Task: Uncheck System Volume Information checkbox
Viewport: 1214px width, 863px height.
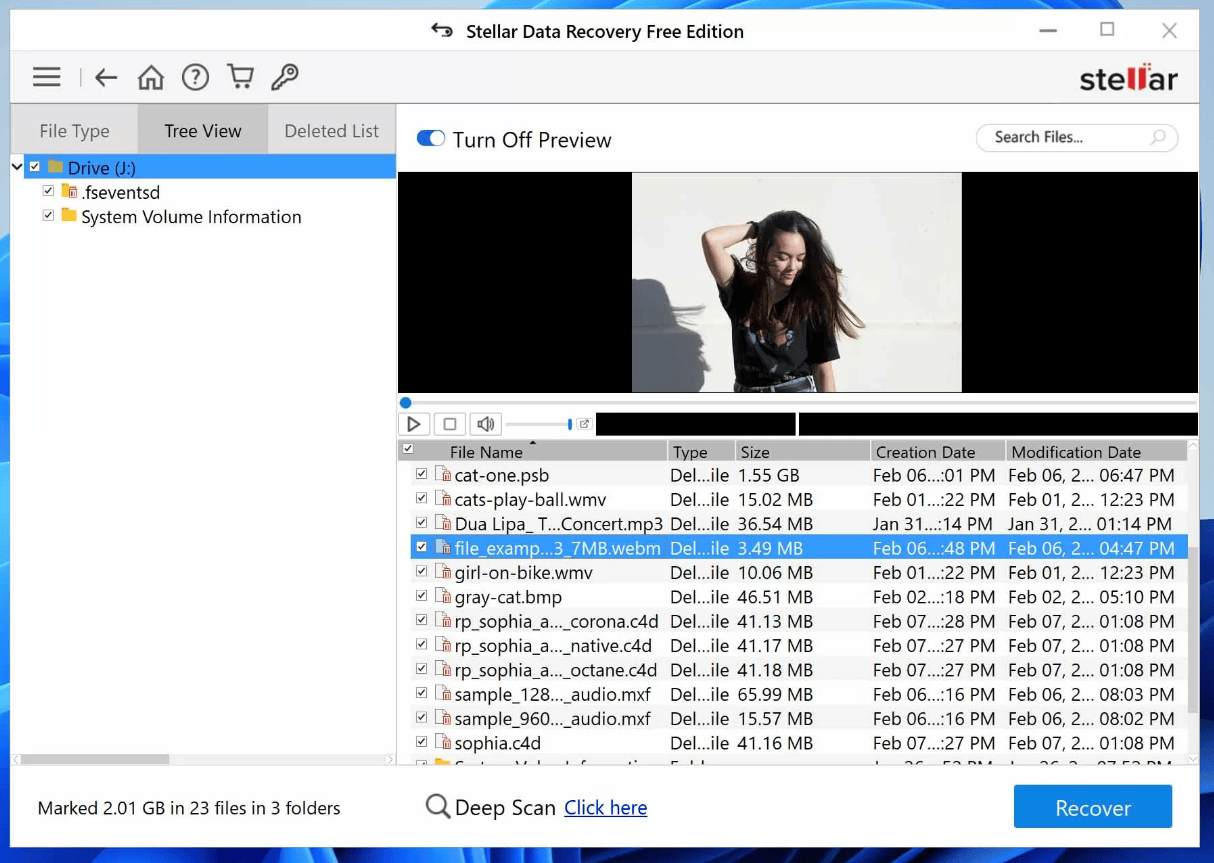Action: tap(48, 215)
